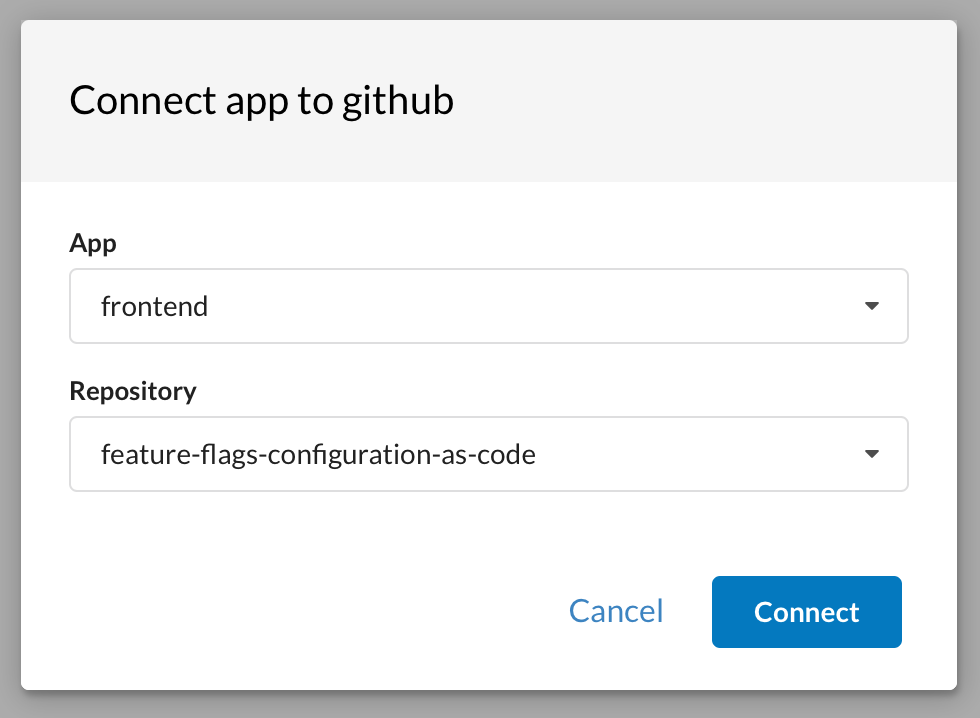980x718 pixels.
Task: Click the App label above the selector
Action: [x=92, y=243]
